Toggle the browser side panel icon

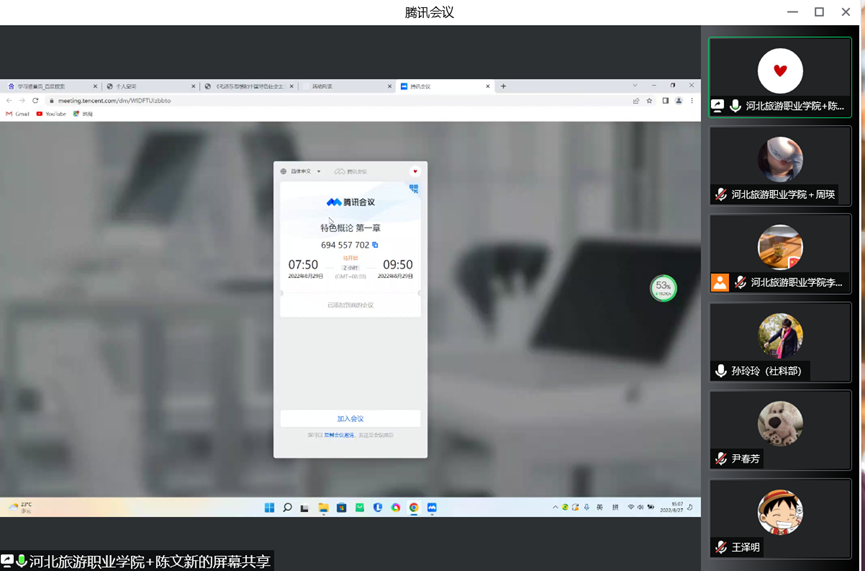coord(666,101)
